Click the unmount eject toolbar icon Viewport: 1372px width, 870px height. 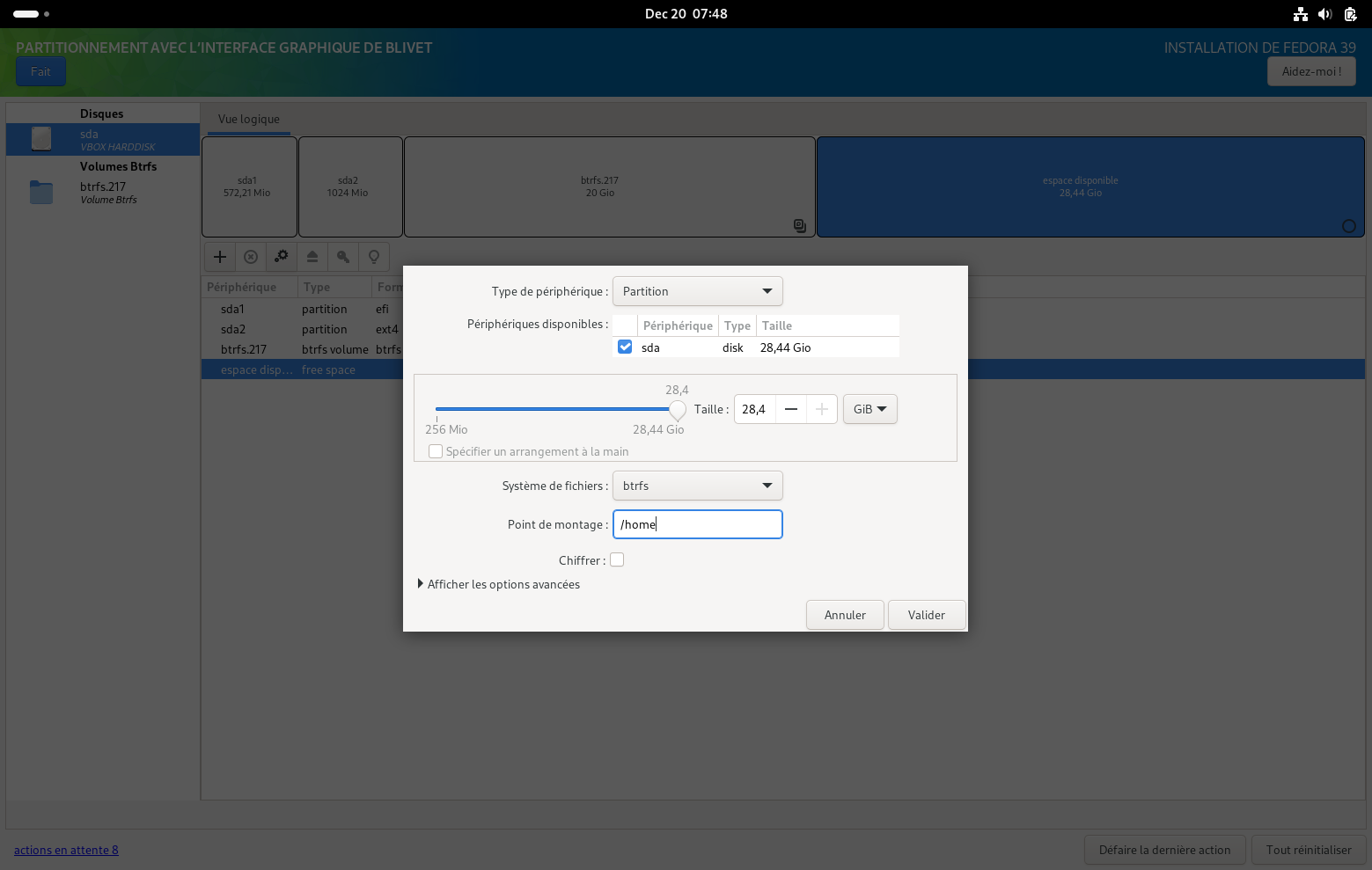(312, 257)
